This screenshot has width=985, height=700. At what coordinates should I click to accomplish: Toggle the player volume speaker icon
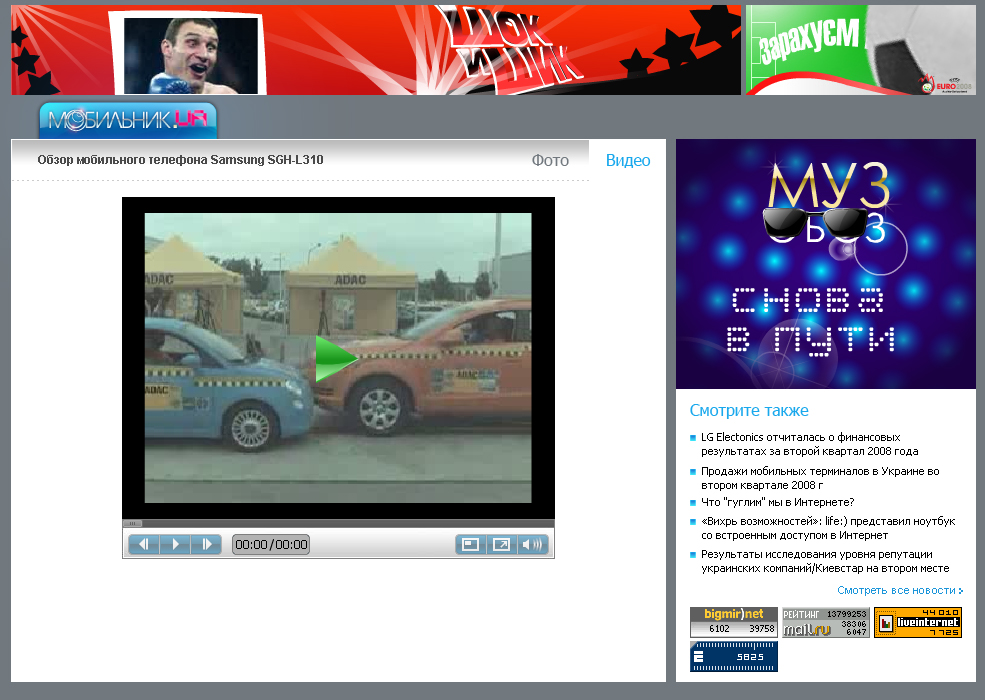(533, 544)
